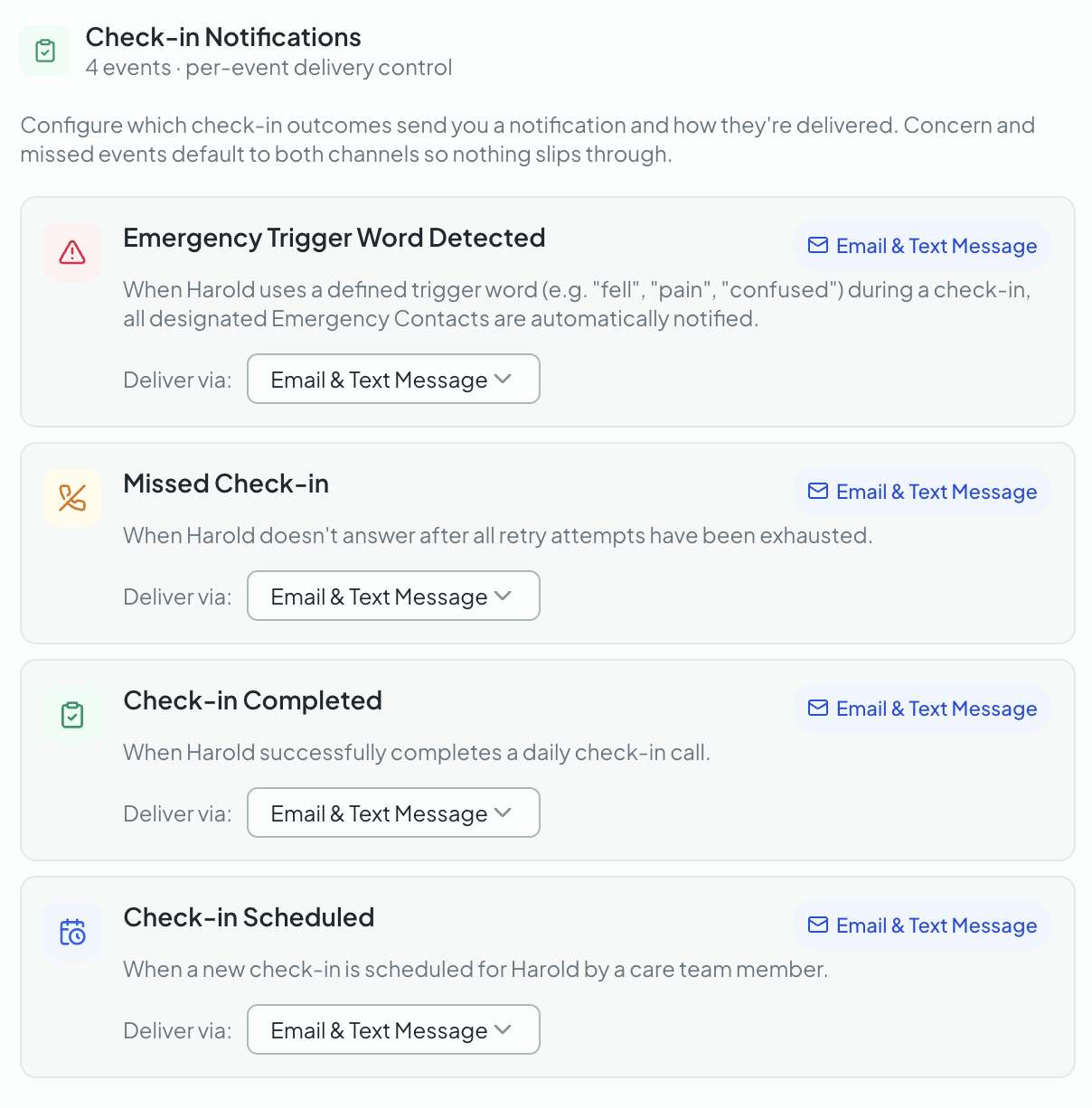Image resolution: width=1092 pixels, height=1108 pixels.
Task: Click the red warning triangle icon for Emergency Trigger
Action: (x=71, y=252)
